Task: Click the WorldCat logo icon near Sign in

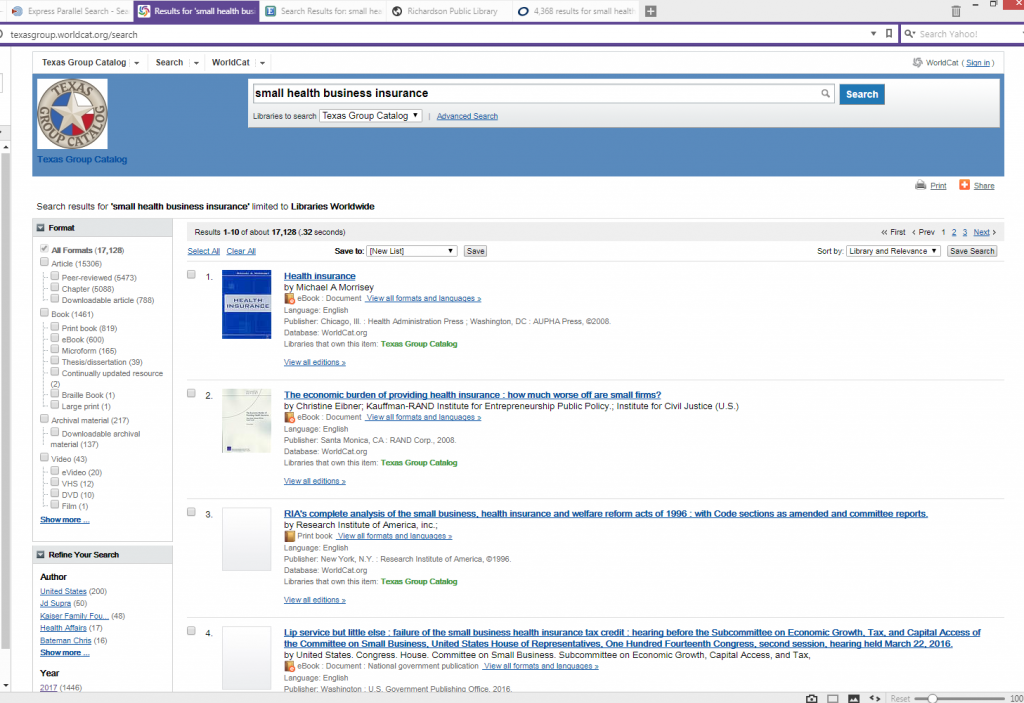Action: point(918,63)
